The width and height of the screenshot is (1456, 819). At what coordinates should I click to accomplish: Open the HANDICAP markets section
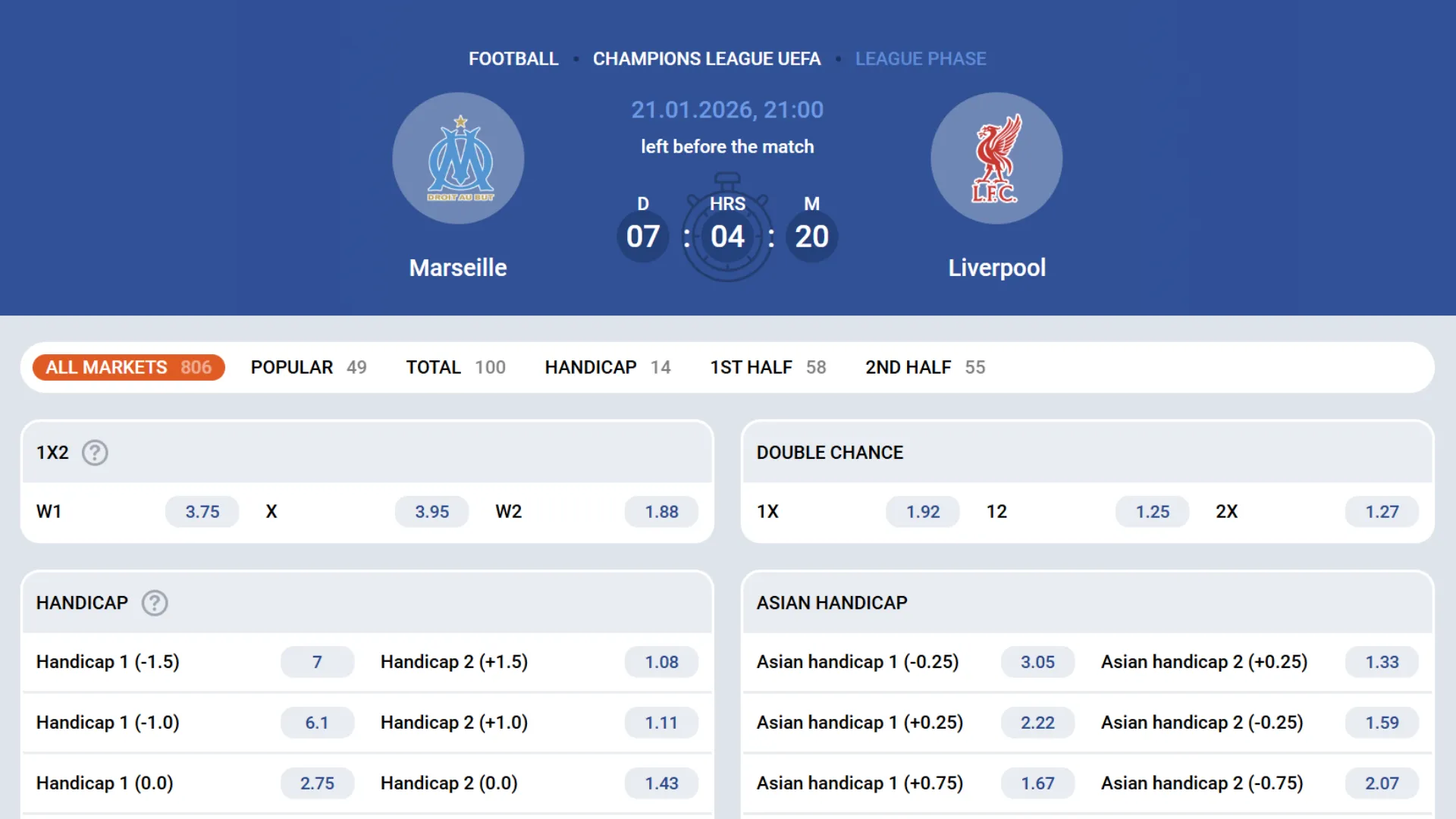pyautogui.click(x=607, y=367)
